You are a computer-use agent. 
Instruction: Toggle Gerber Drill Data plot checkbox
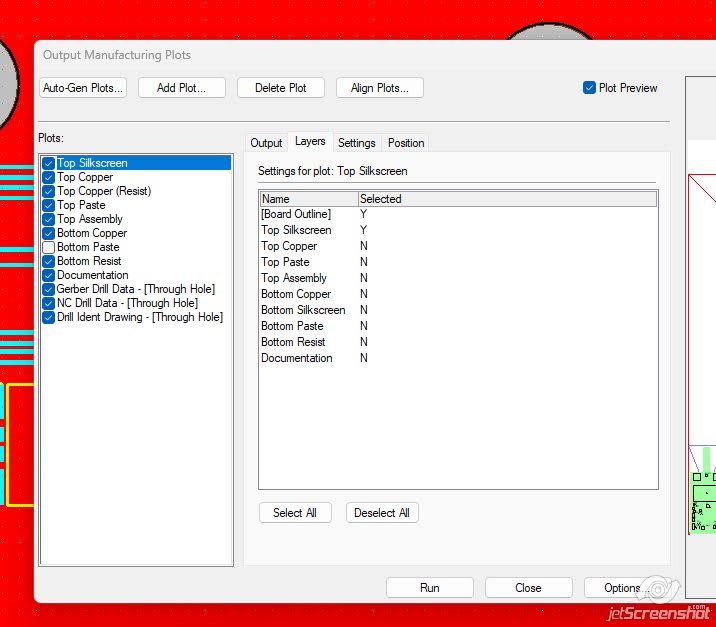point(48,289)
